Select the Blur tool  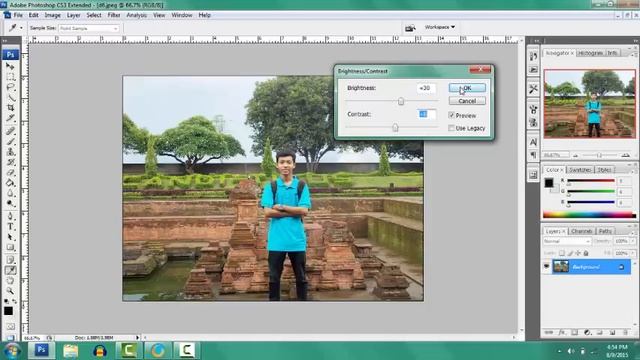(10, 193)
